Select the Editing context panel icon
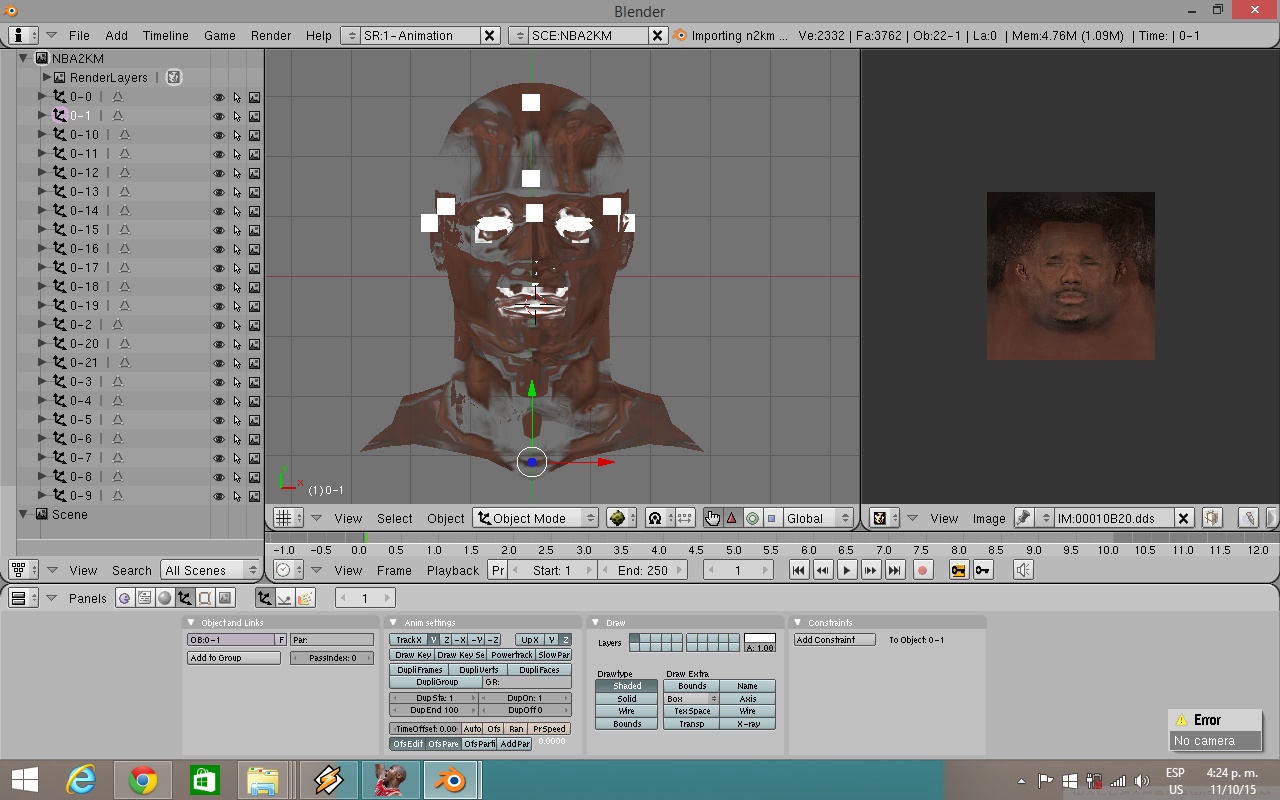Image resolution: width=1280 pixels, height=800 pixels. point(205,598)
